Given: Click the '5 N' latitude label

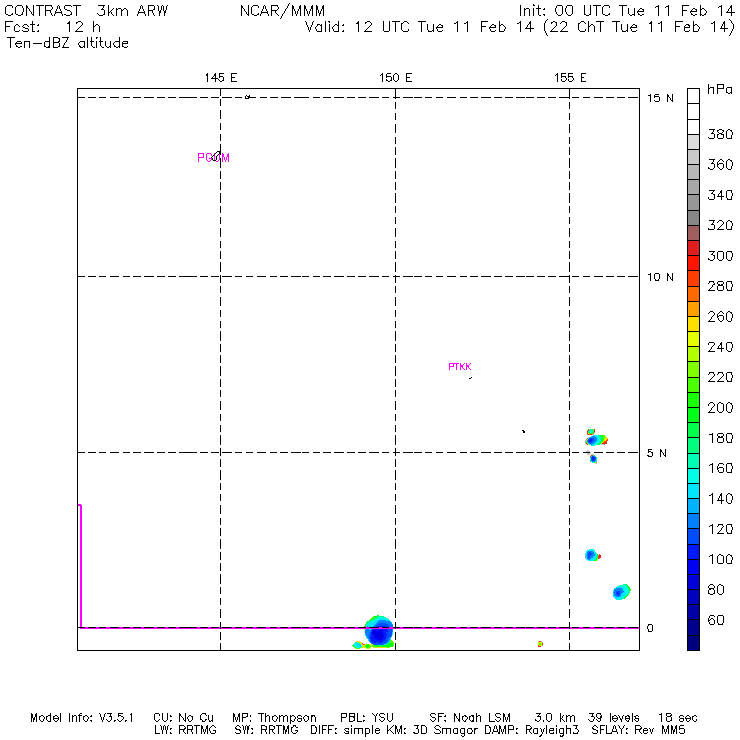Looking at the screenshot, I should point(656,453).
